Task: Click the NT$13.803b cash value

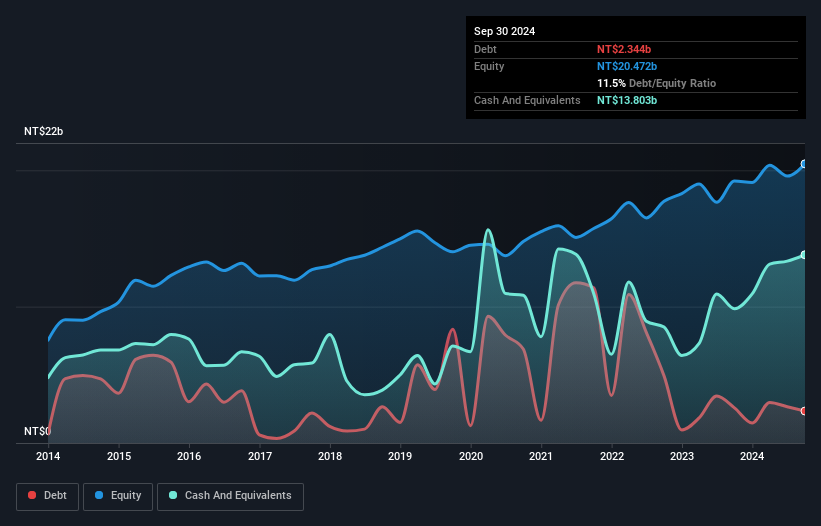Action: [x=627, y=100]
